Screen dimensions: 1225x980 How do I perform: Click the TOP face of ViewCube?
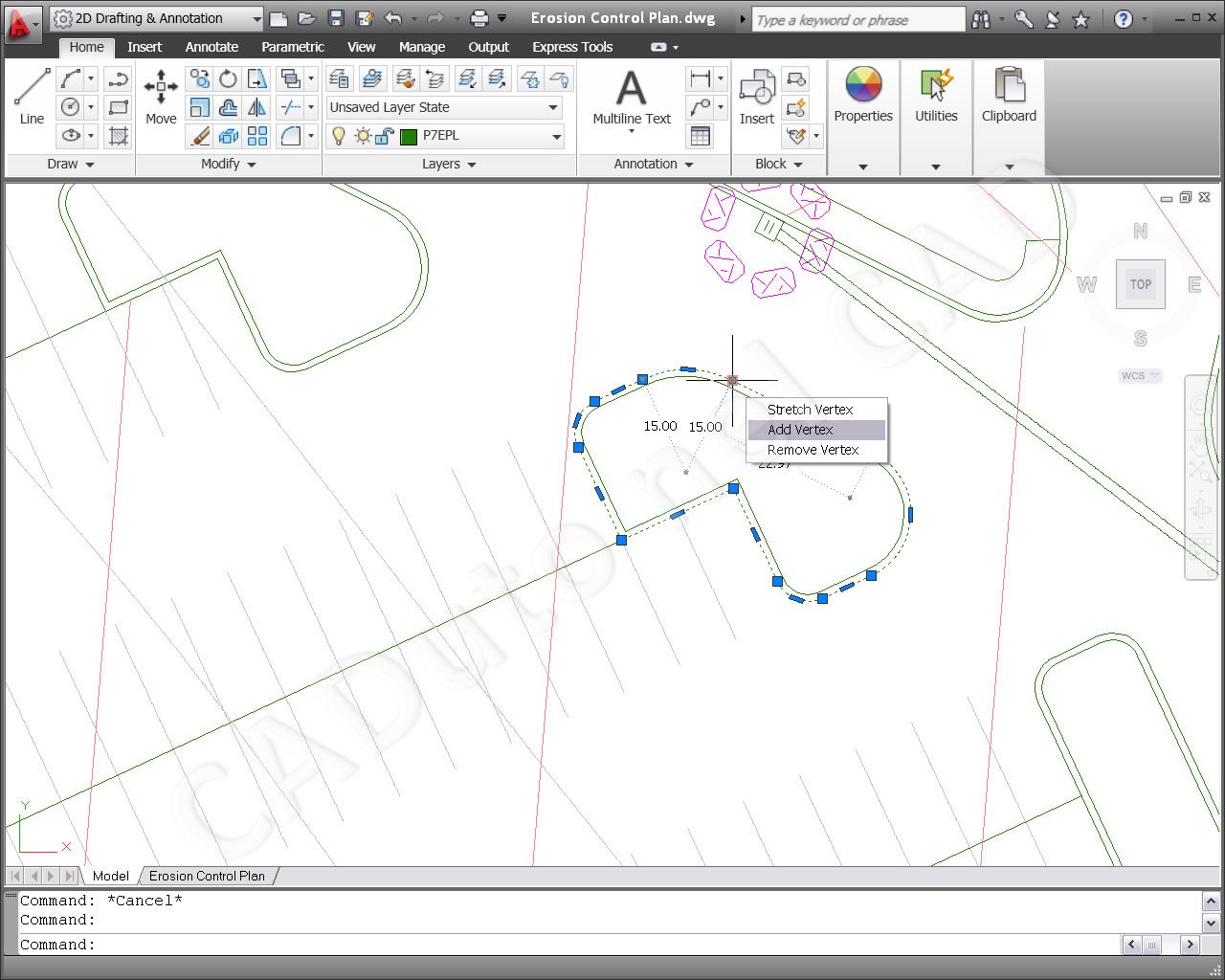point(1140,284)
